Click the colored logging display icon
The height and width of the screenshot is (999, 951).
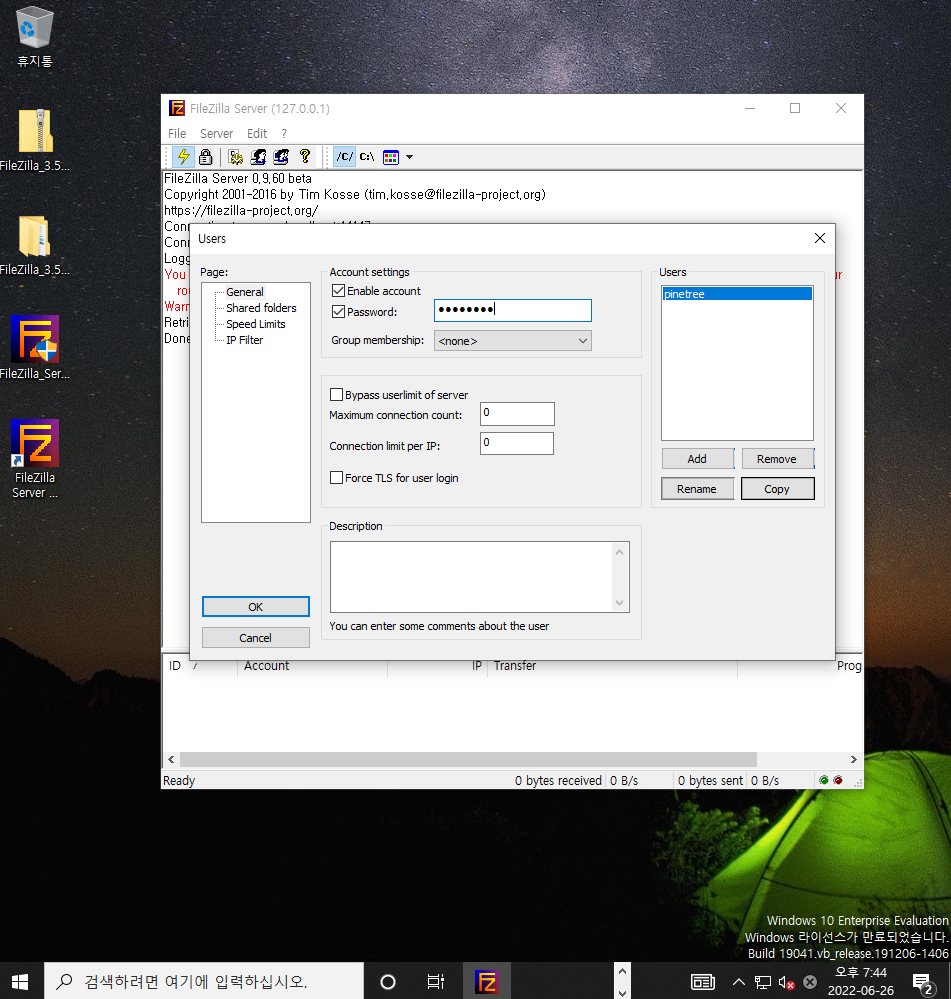389,157
